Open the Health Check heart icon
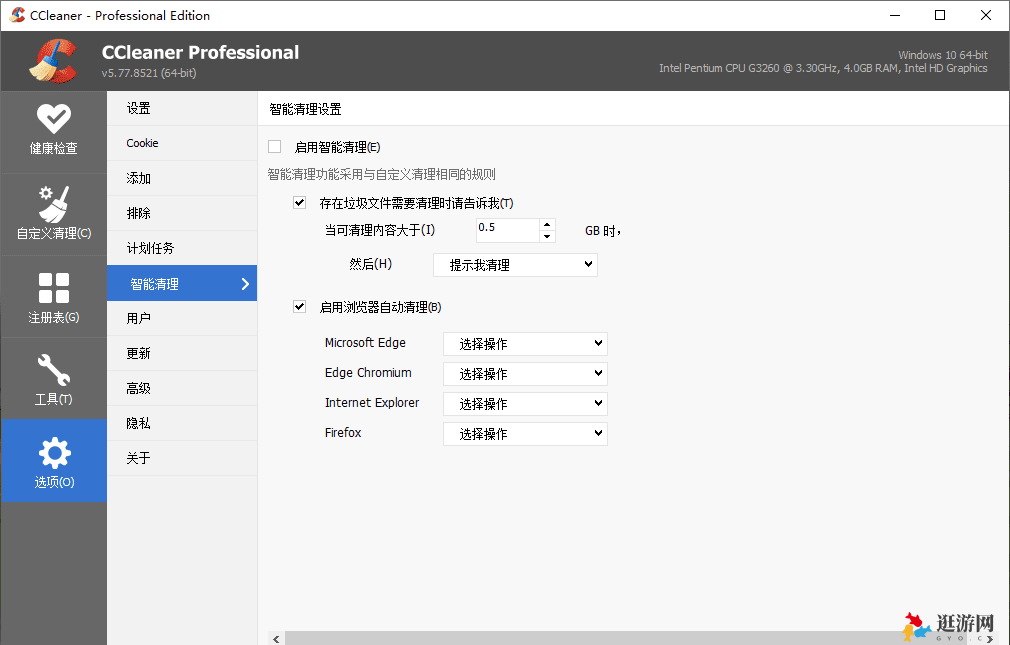The height and width of the screenshot is (645, 1010). click(x=53, y=119)
